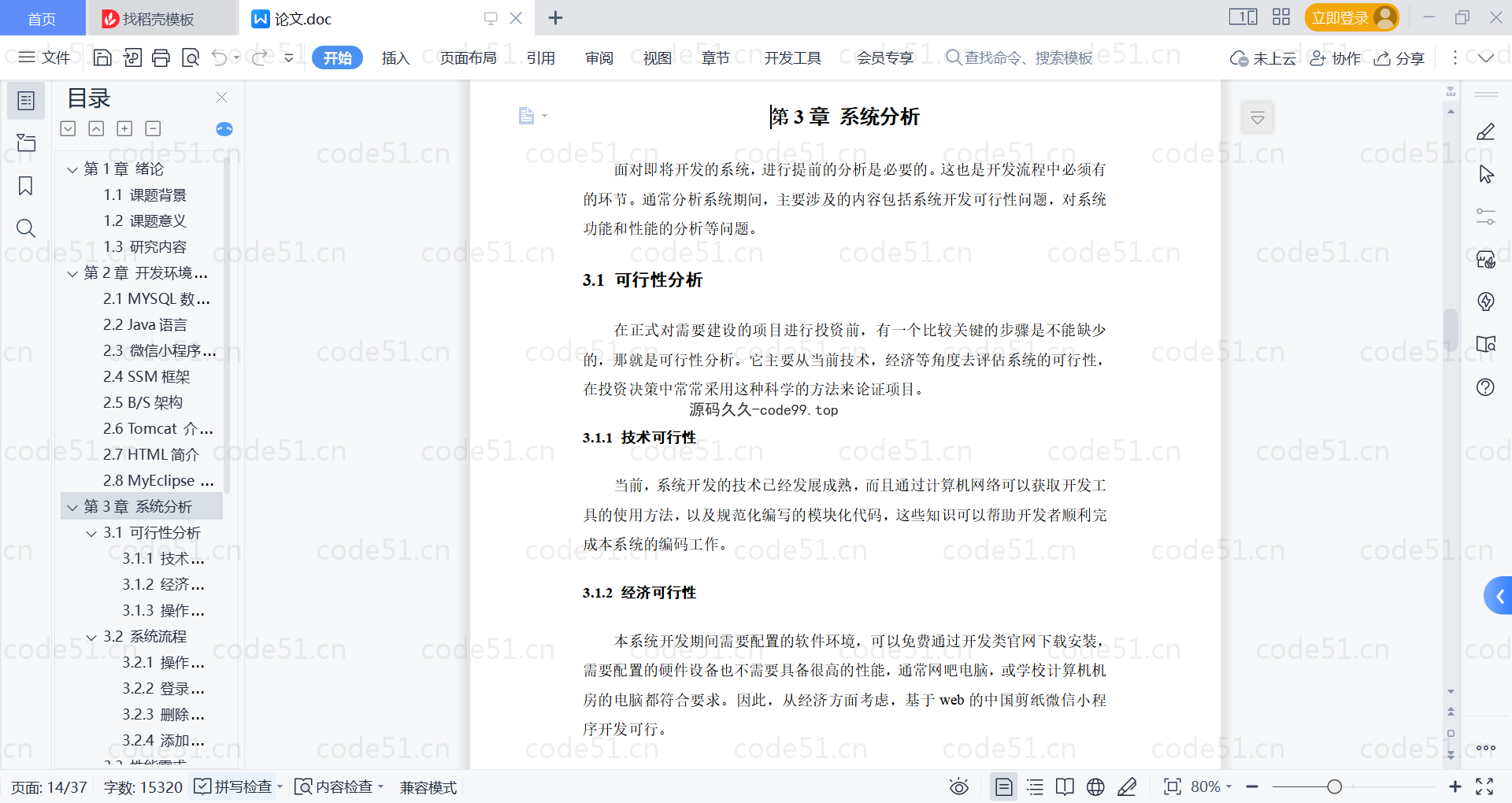This screenshot has width=1512, height=803.
Task: Open the bookmark icon in left sidebar
Action: click(26, 186)
